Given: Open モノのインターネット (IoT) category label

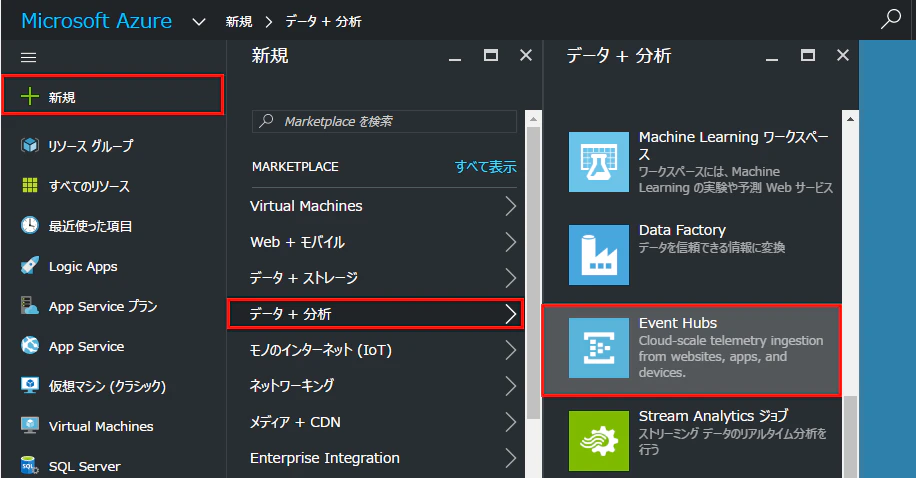Looking at the screenshot, I should (x=321, y=350).
